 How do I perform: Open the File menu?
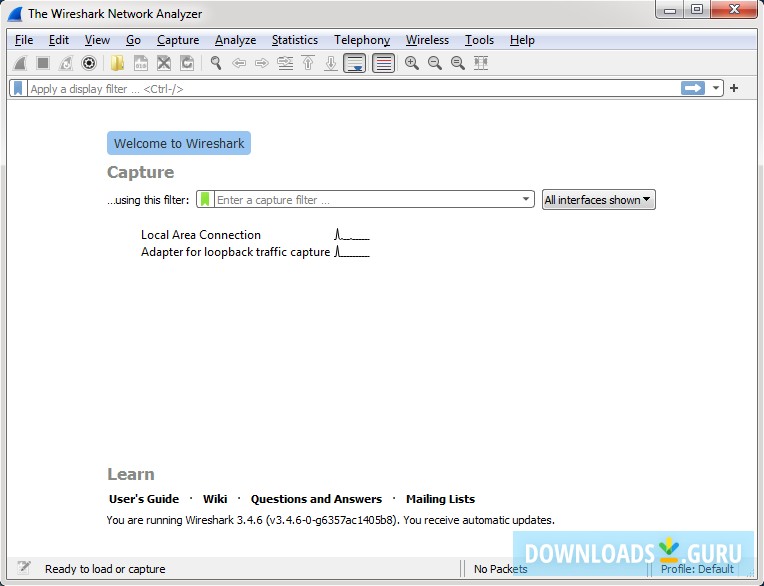24,40
